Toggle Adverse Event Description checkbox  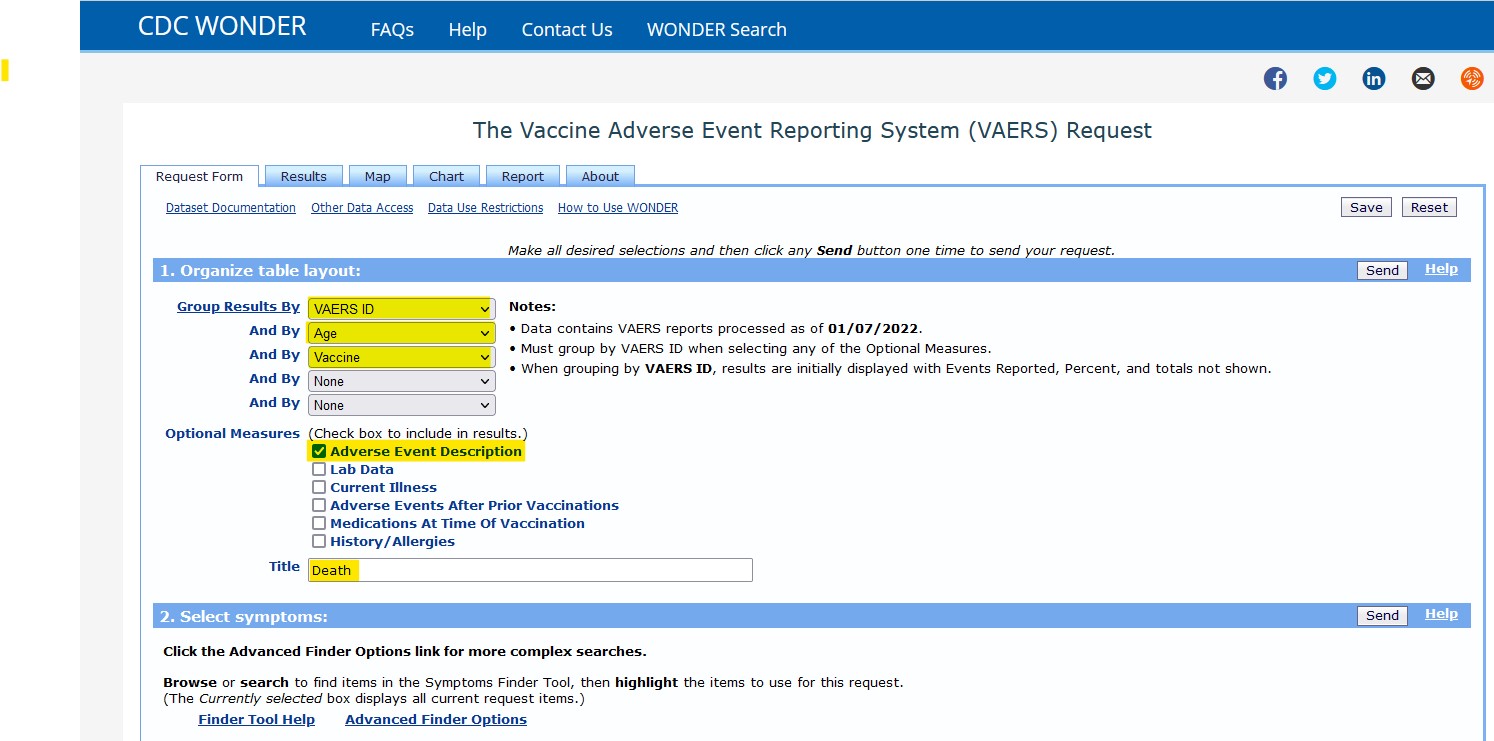point(319,451)
